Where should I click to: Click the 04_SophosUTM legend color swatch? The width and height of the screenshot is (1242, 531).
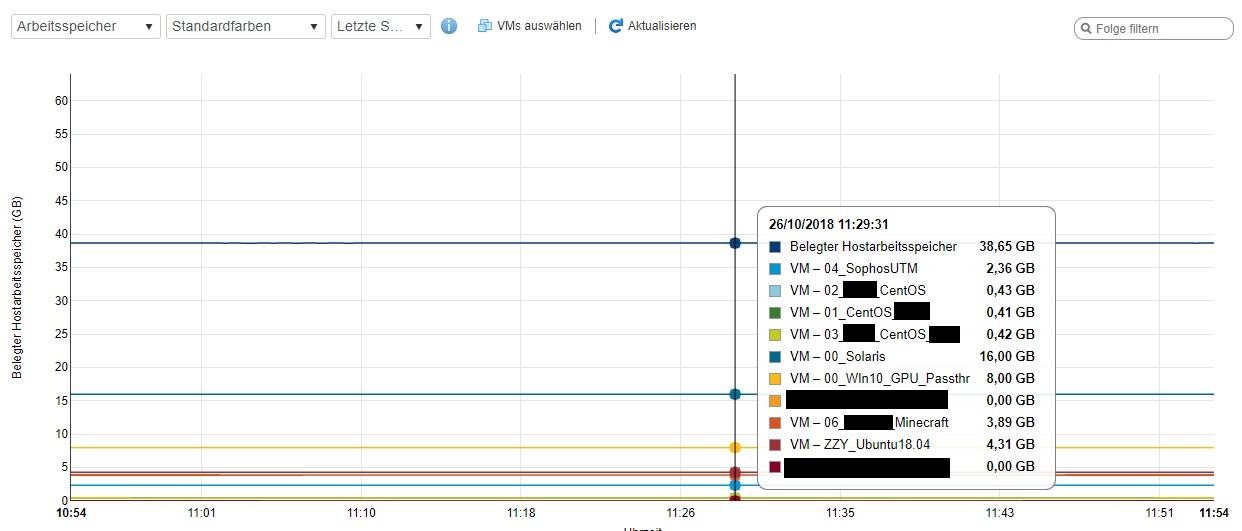pyautogui.click(x=775, y=269)
